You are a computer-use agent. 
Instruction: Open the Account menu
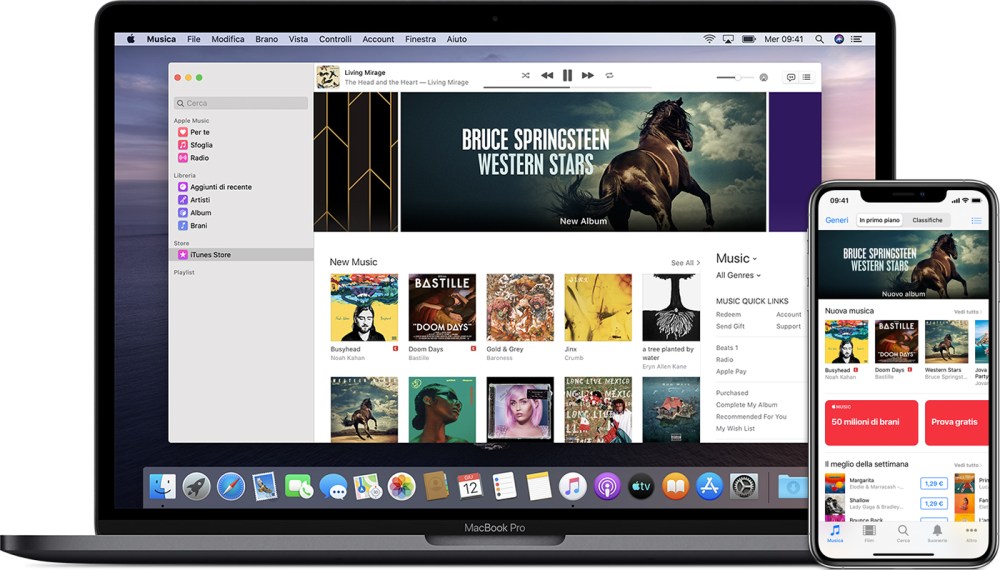[378, 39]
